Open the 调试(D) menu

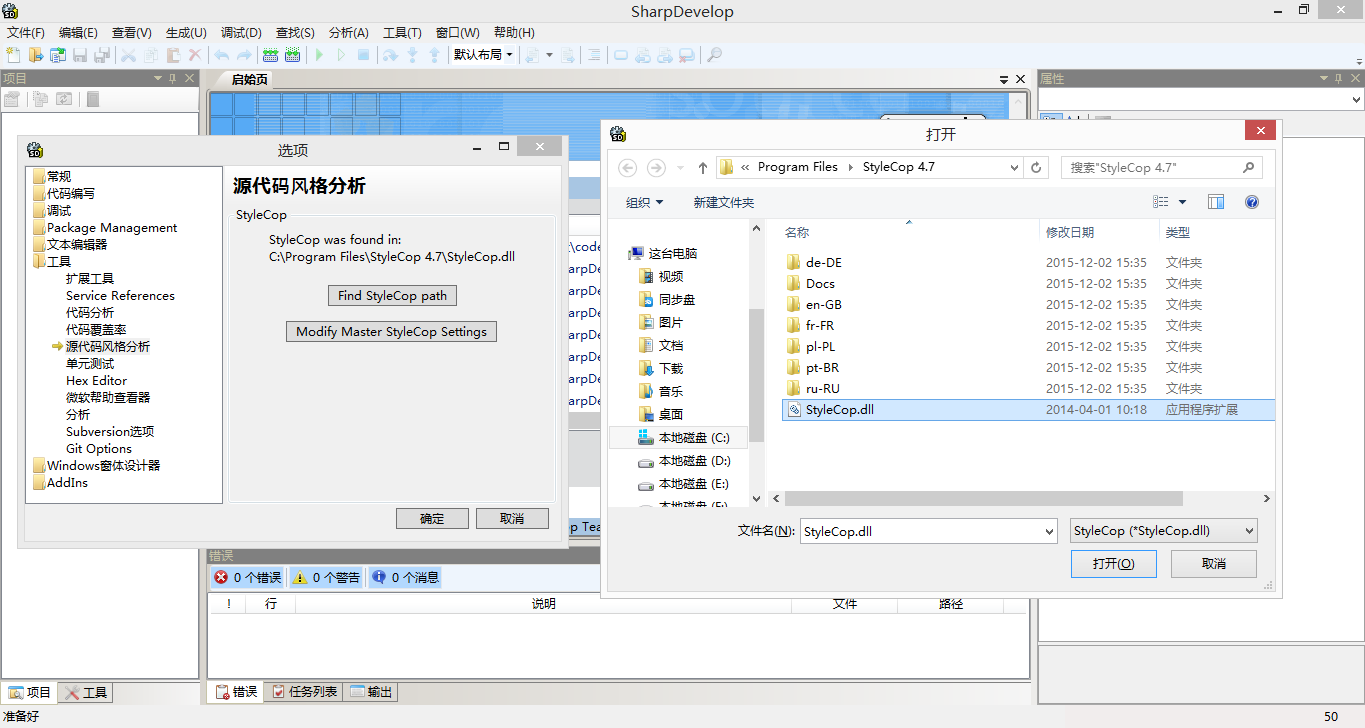click(x=241, y=32)
